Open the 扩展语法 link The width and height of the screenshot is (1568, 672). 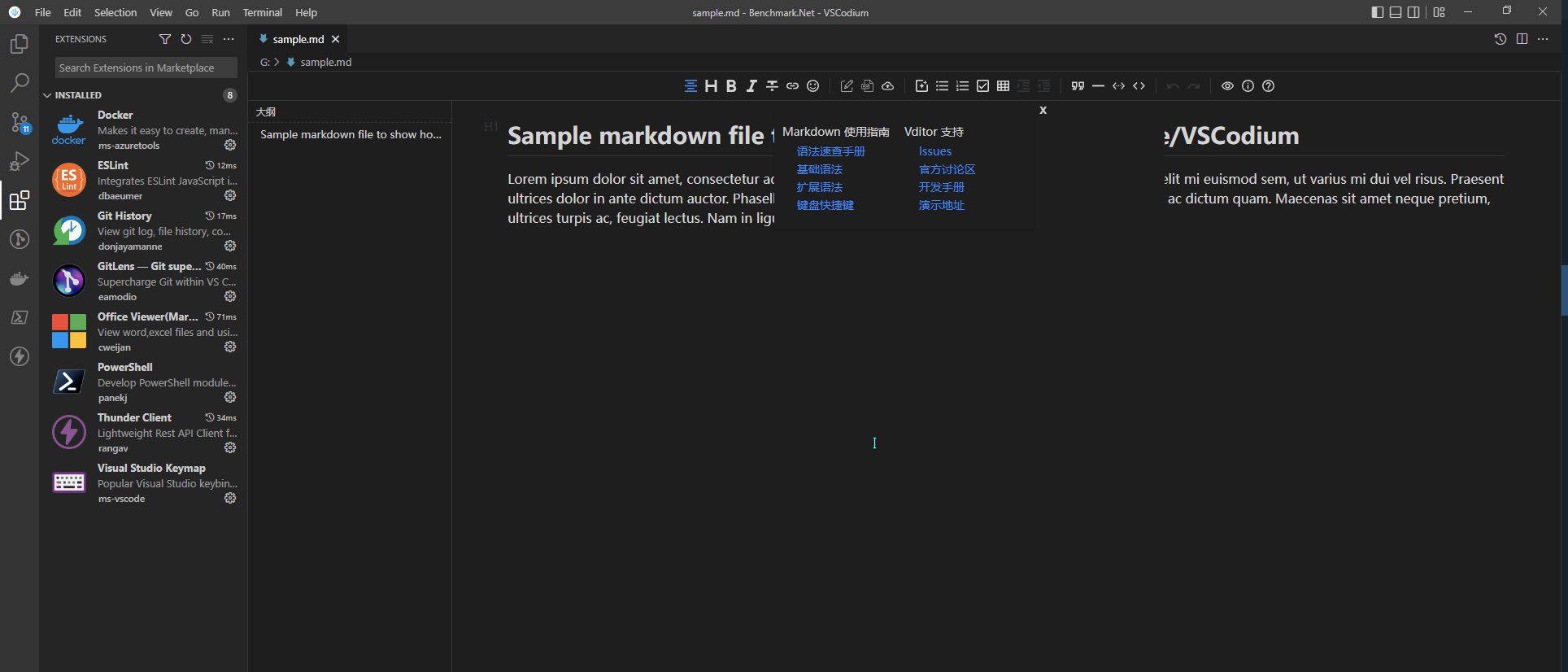point(819,187)
